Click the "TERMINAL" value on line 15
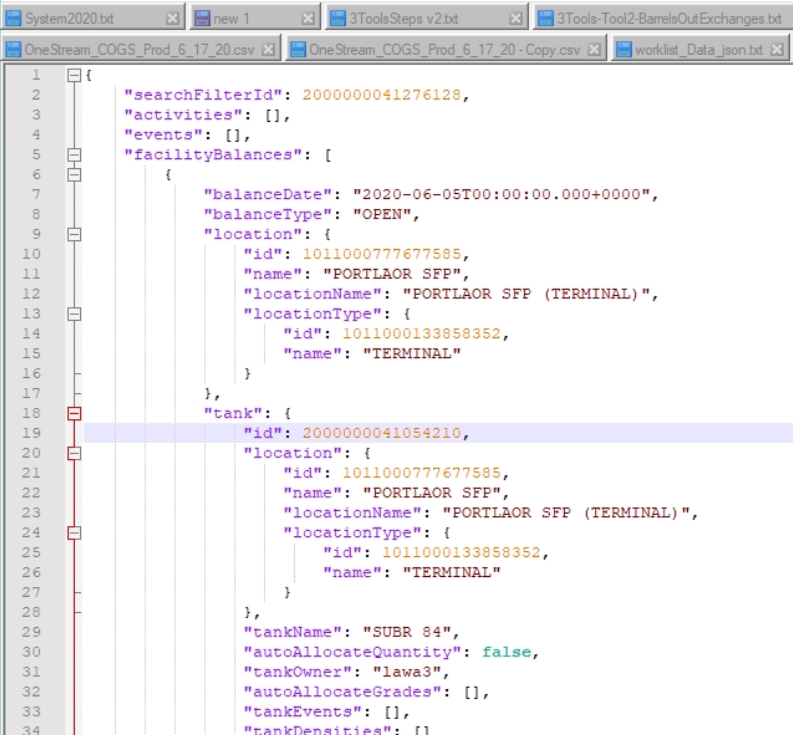This screenshot has width=793, height=735. (x=412, y=354)
